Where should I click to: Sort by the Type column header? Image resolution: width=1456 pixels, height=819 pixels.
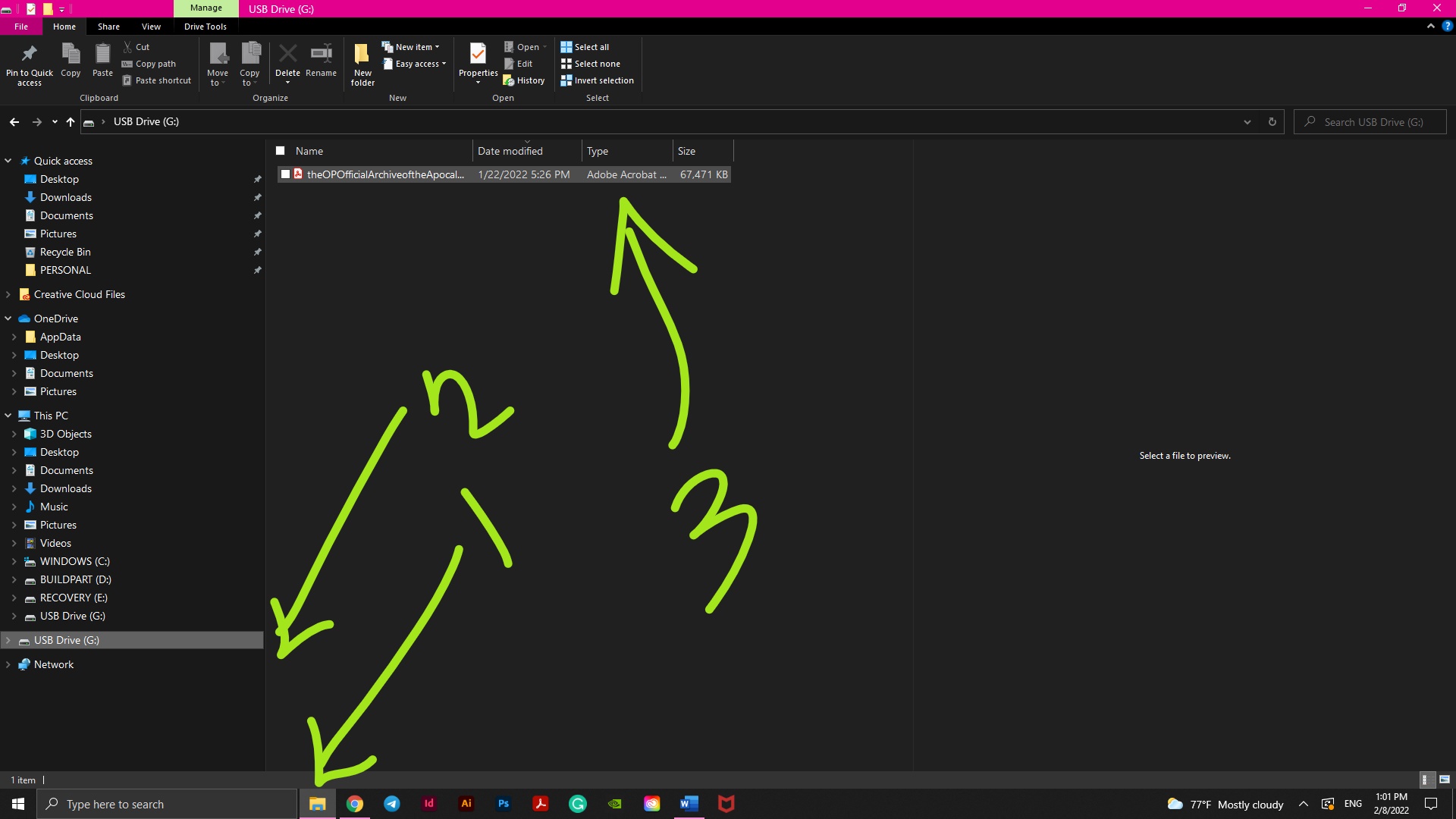point(627,151)
